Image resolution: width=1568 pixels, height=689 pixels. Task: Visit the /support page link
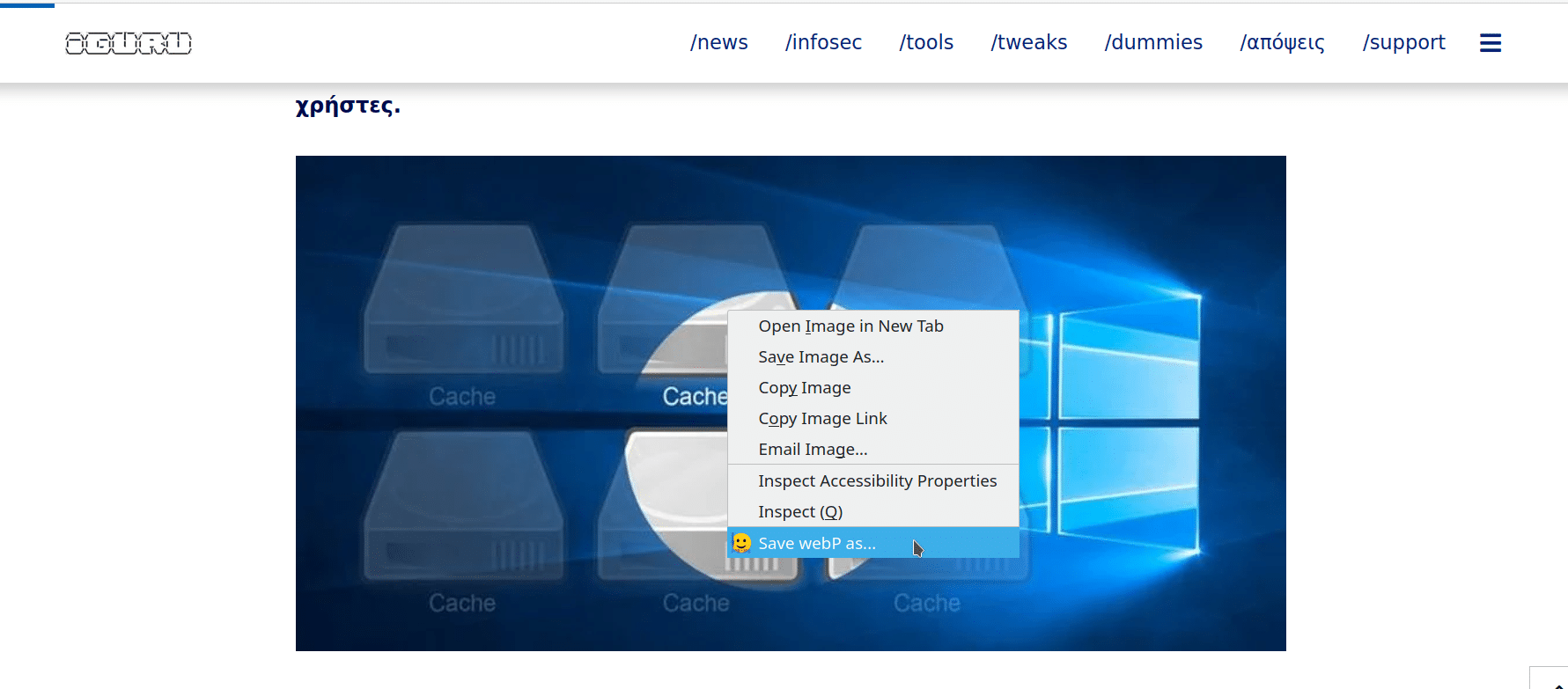click(x=1403, y=42)
